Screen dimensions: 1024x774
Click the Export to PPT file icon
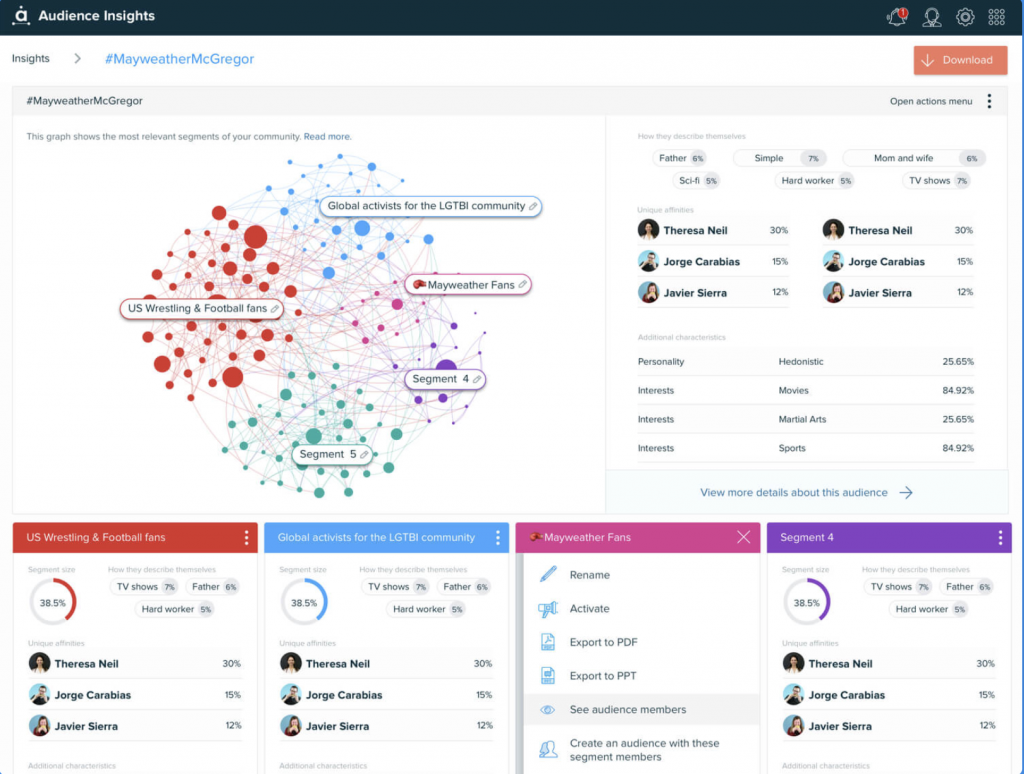548,675
